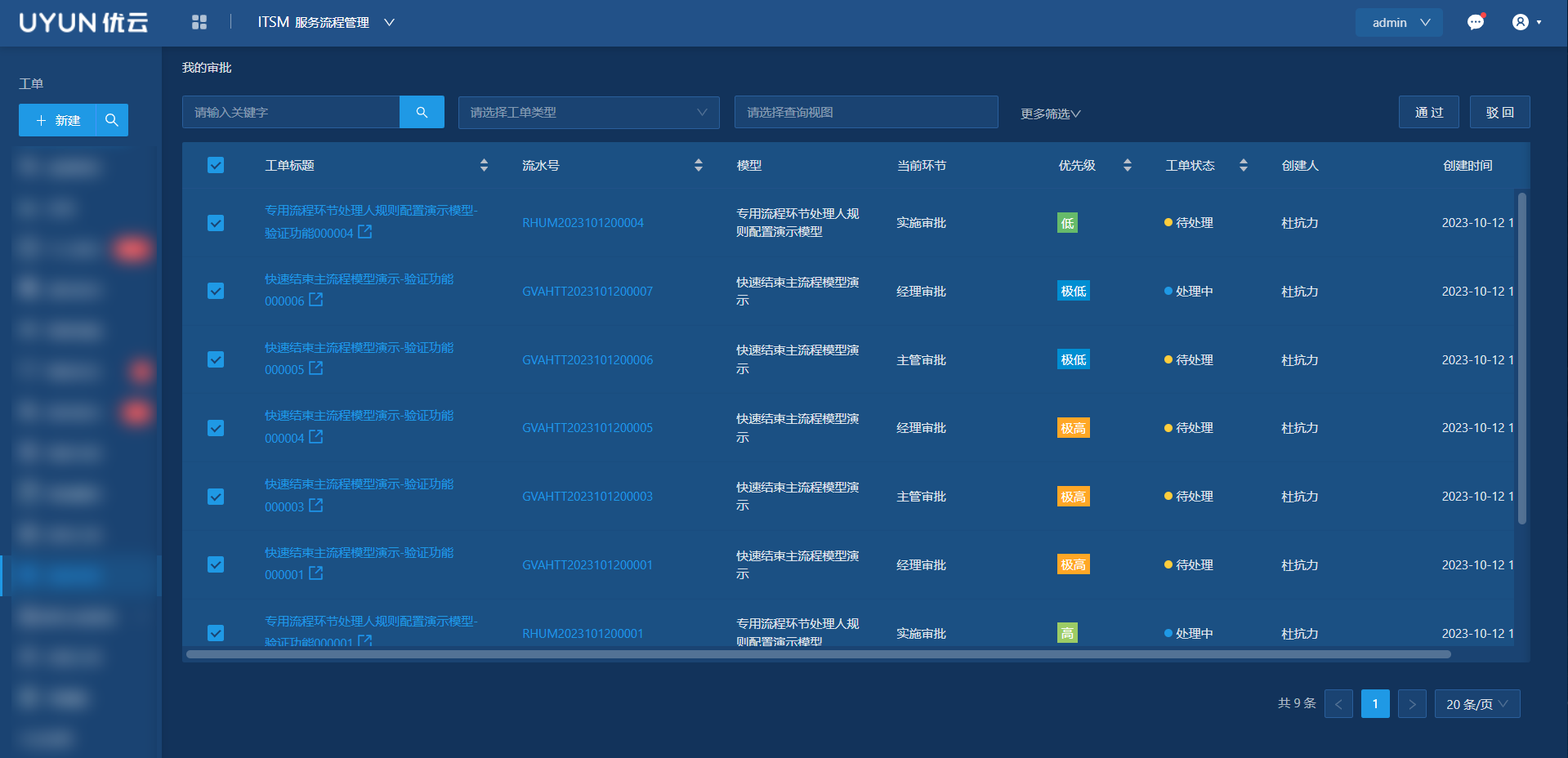Screen dimensions: 1568x758
Task: Click the table's horizontal scrollbar
Action: click(818, 654)
